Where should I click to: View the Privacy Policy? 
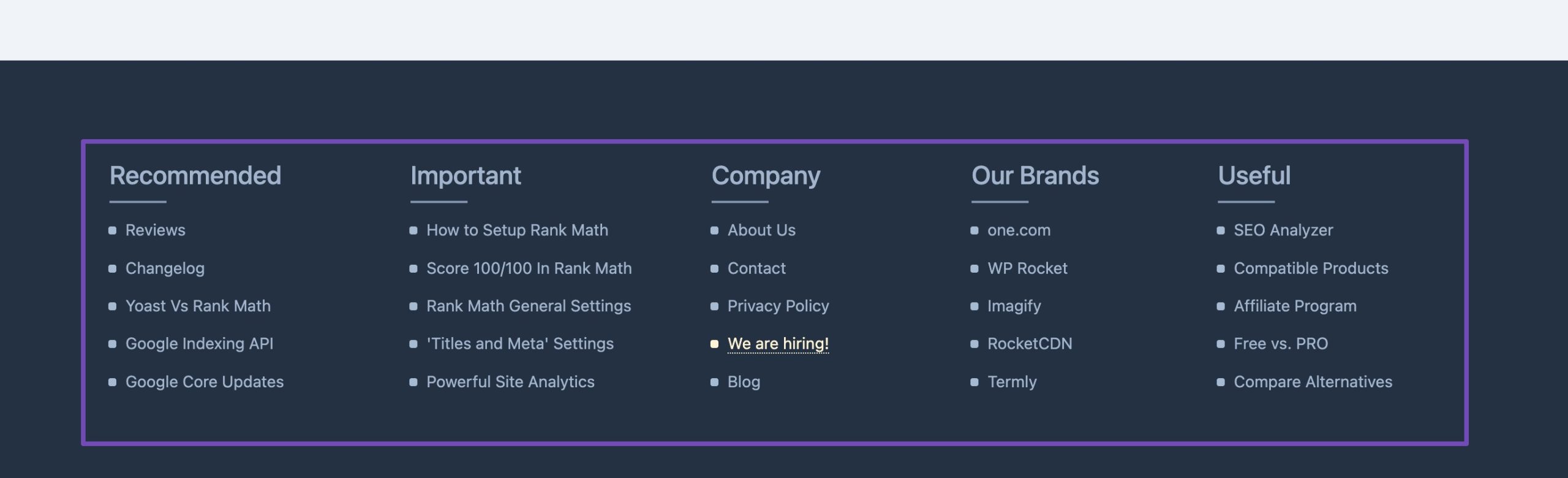coord(778,306)
